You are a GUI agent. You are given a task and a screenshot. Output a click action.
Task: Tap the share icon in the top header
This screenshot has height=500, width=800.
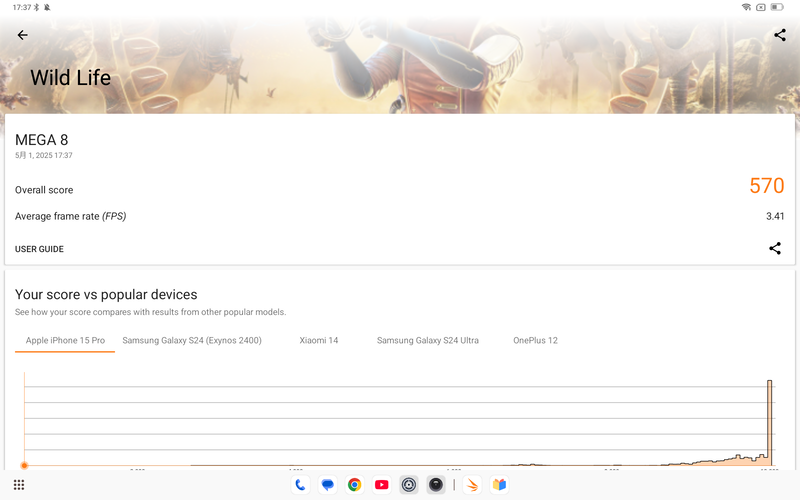[780, 35]
